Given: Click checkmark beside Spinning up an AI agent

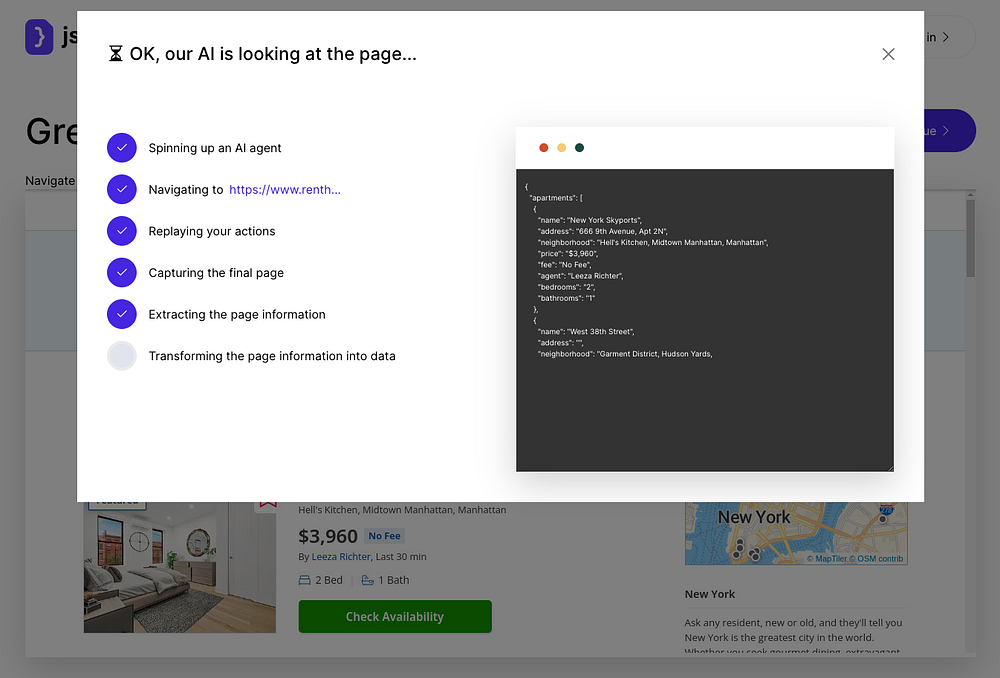Looking at the screenshot, I should [x=121, y=148].
